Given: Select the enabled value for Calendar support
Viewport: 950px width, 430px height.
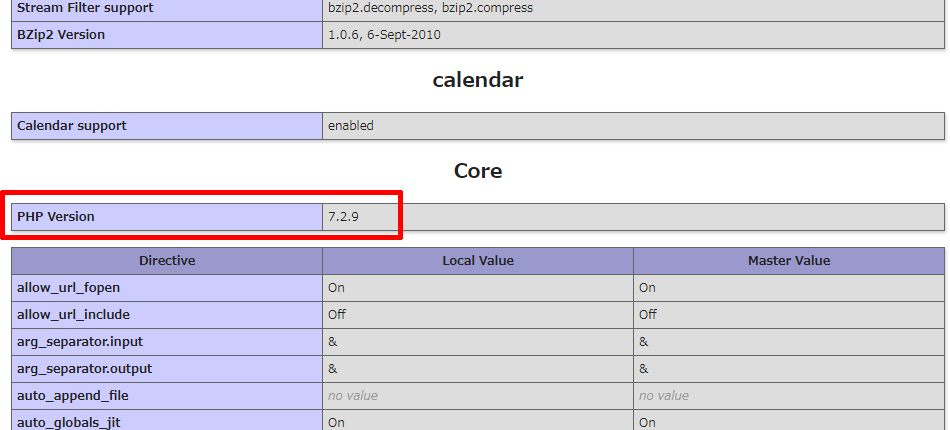Looking at the screenshot, I should tap(350, 126).
